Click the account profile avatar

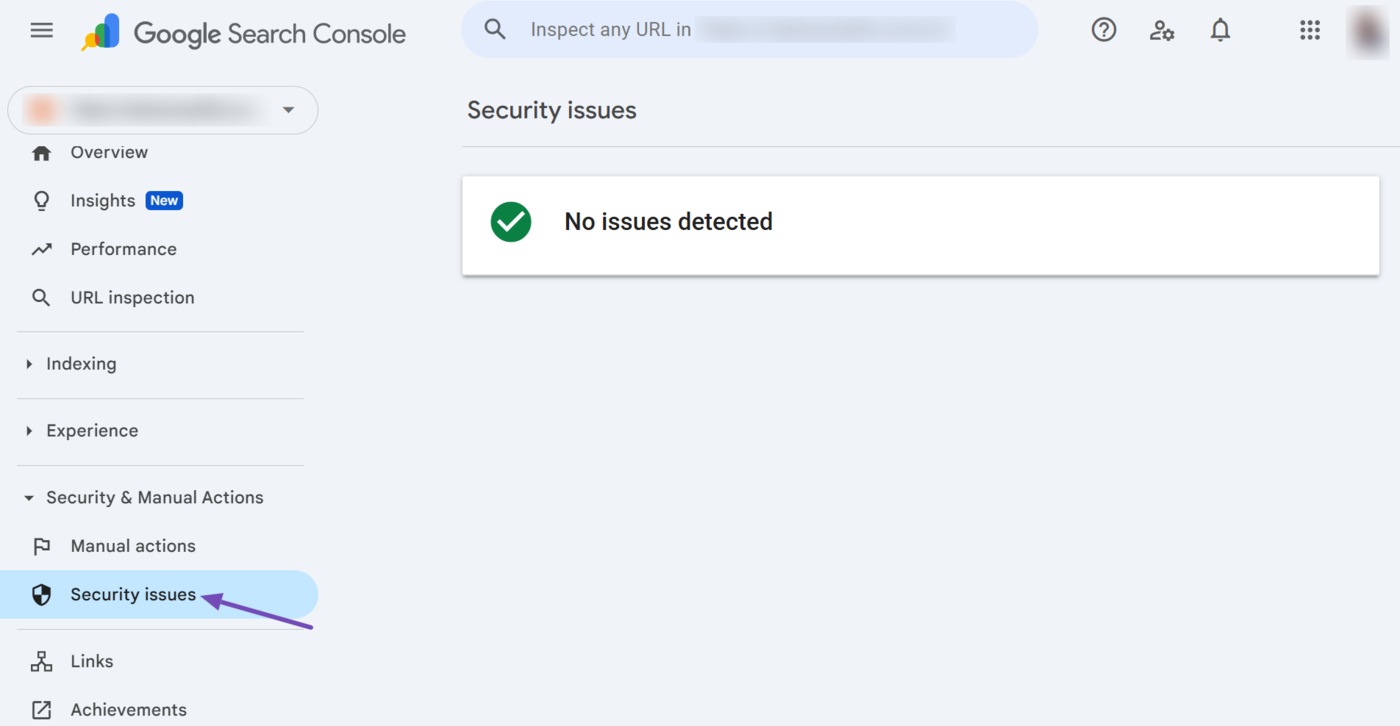coord(1366,31)
